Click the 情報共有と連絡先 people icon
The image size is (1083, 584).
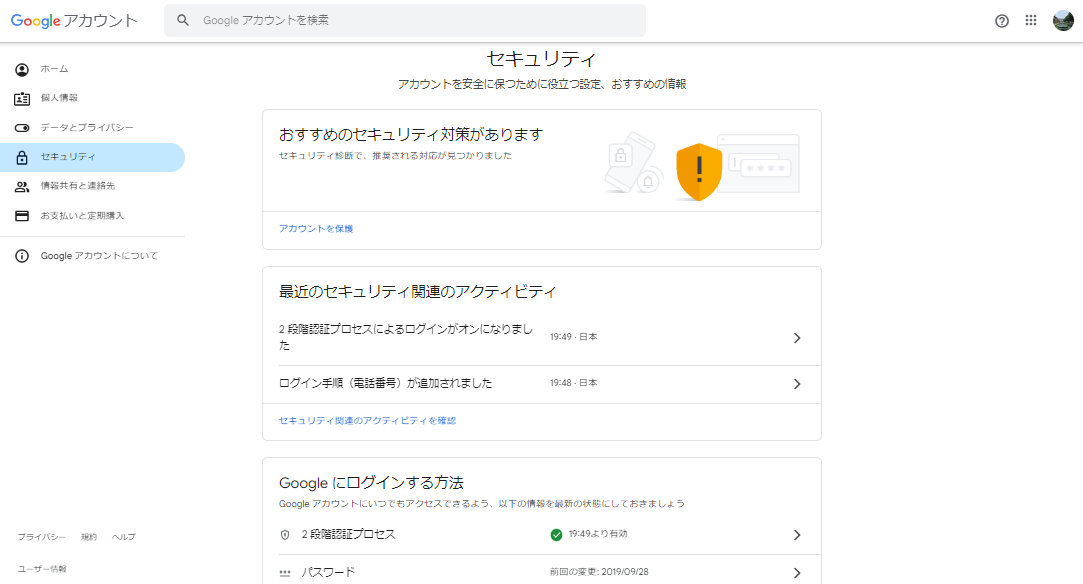click(22, 186)
